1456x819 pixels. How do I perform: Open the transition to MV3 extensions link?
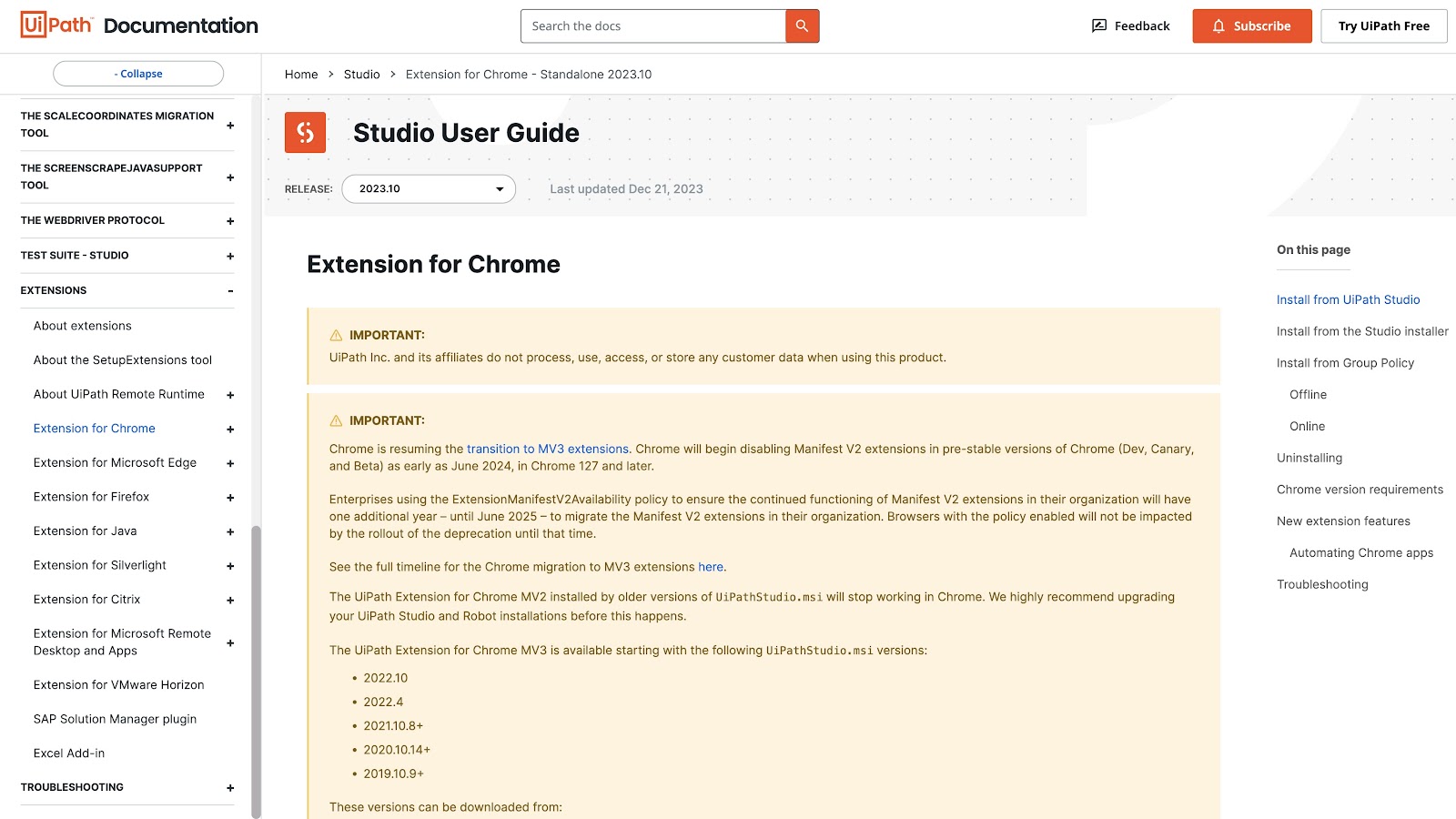coord(547,449)
